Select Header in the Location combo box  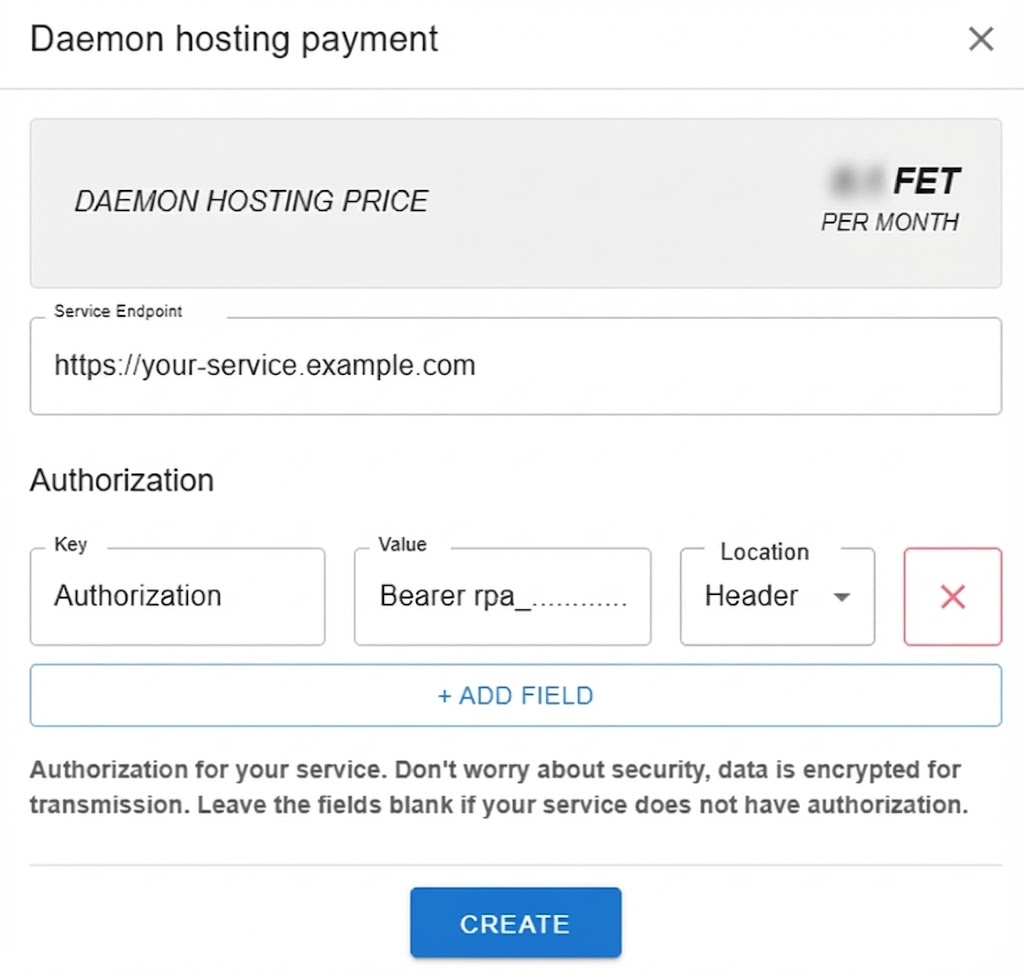(x=776, y=596)
